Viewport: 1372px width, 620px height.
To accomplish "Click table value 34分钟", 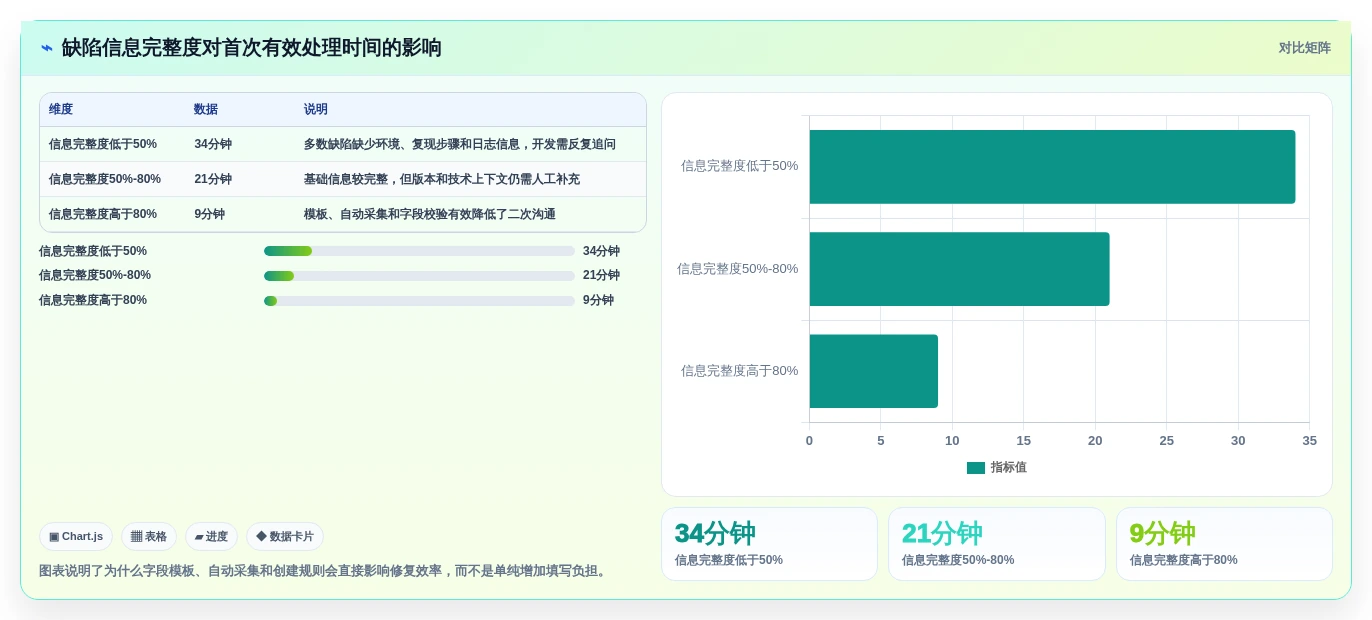I will coord(213,144).
